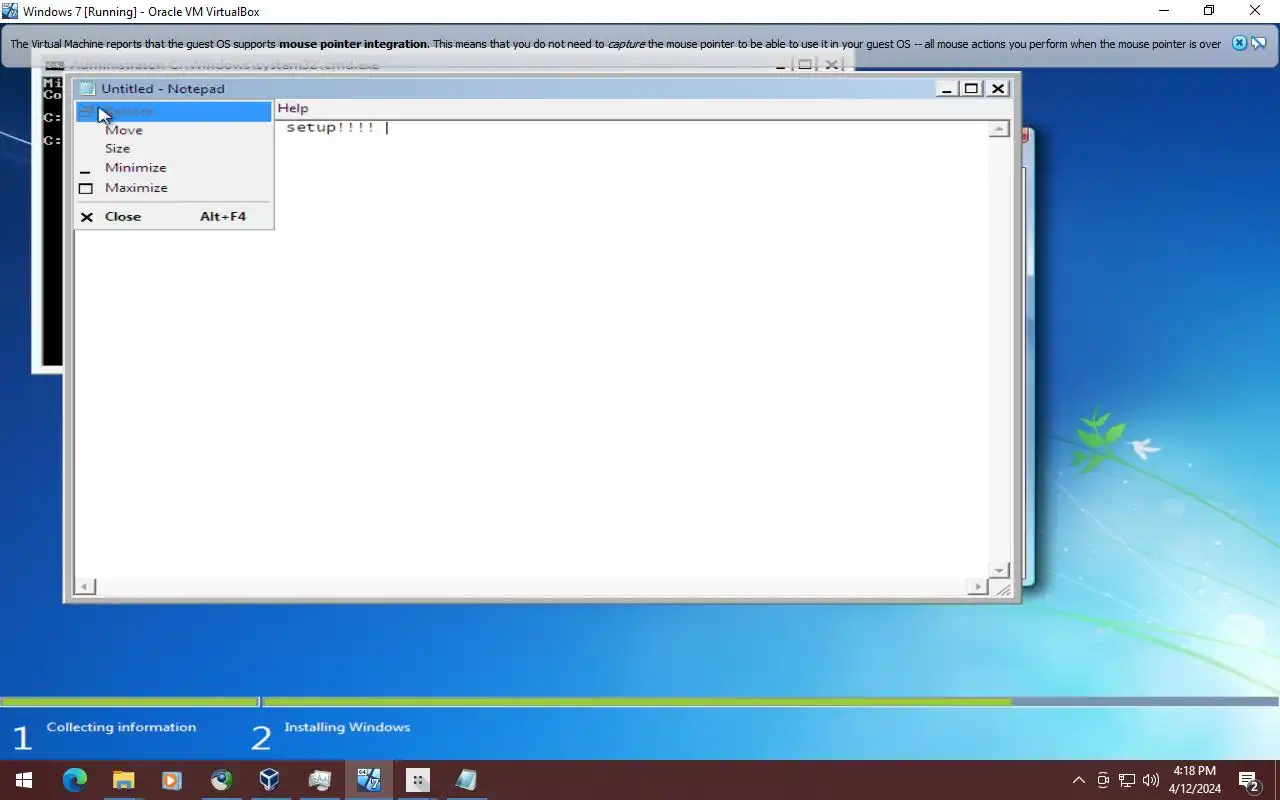Select the running Windows 7 VM taskbar icon
Viewport: 1280px width, 800px height.
pos(368,780)
